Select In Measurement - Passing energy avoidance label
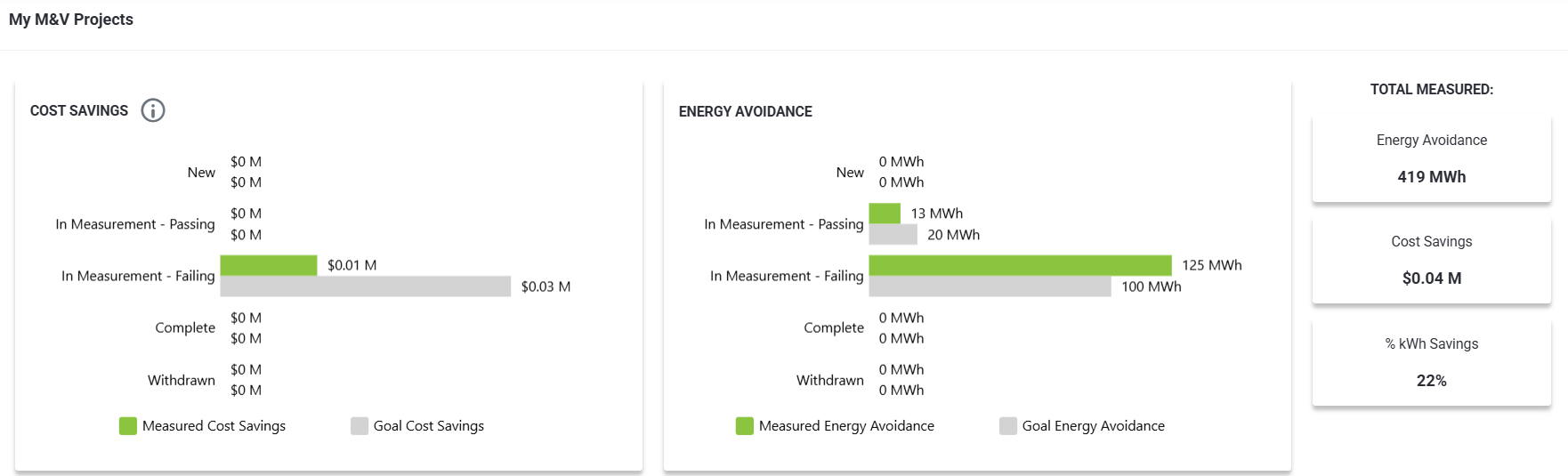This screenshot has width=1568, height=476. click(783, 224)
